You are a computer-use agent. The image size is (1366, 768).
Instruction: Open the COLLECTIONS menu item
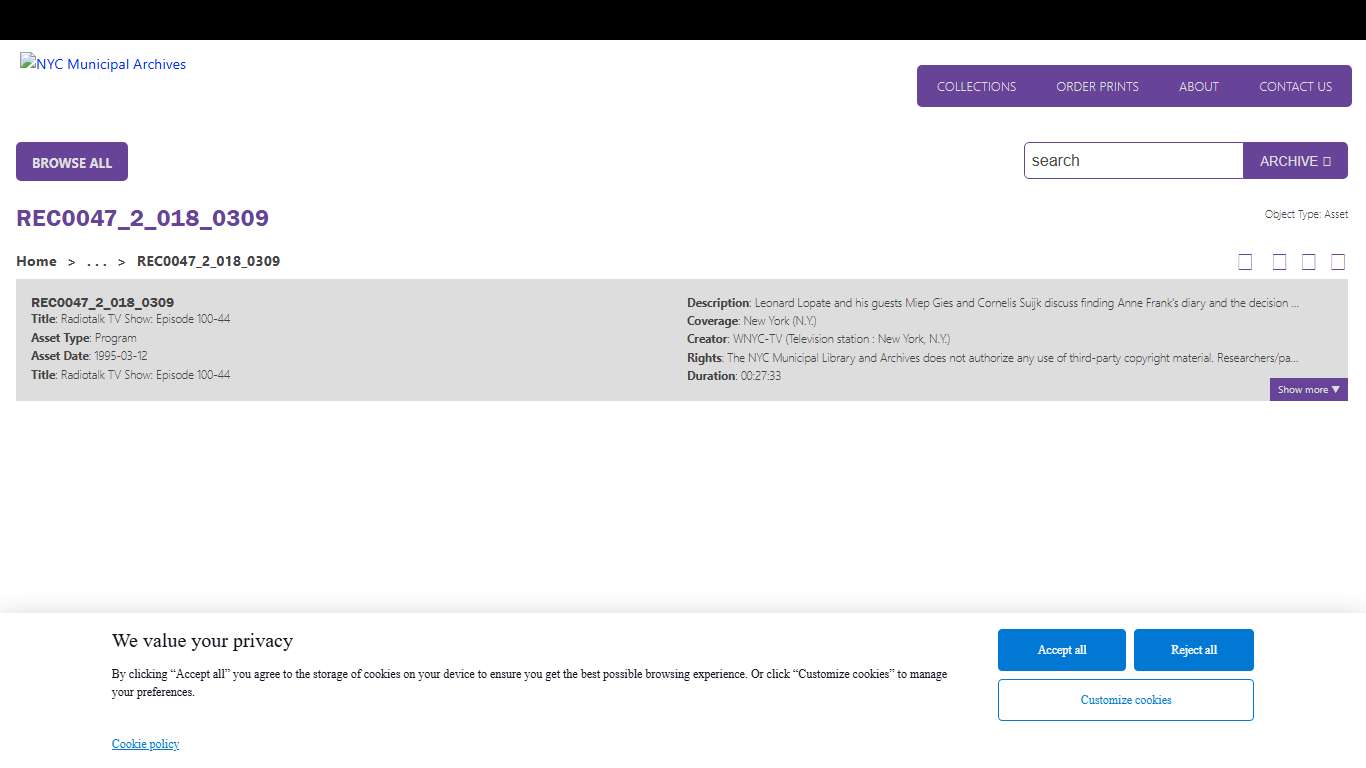point(976,87)
